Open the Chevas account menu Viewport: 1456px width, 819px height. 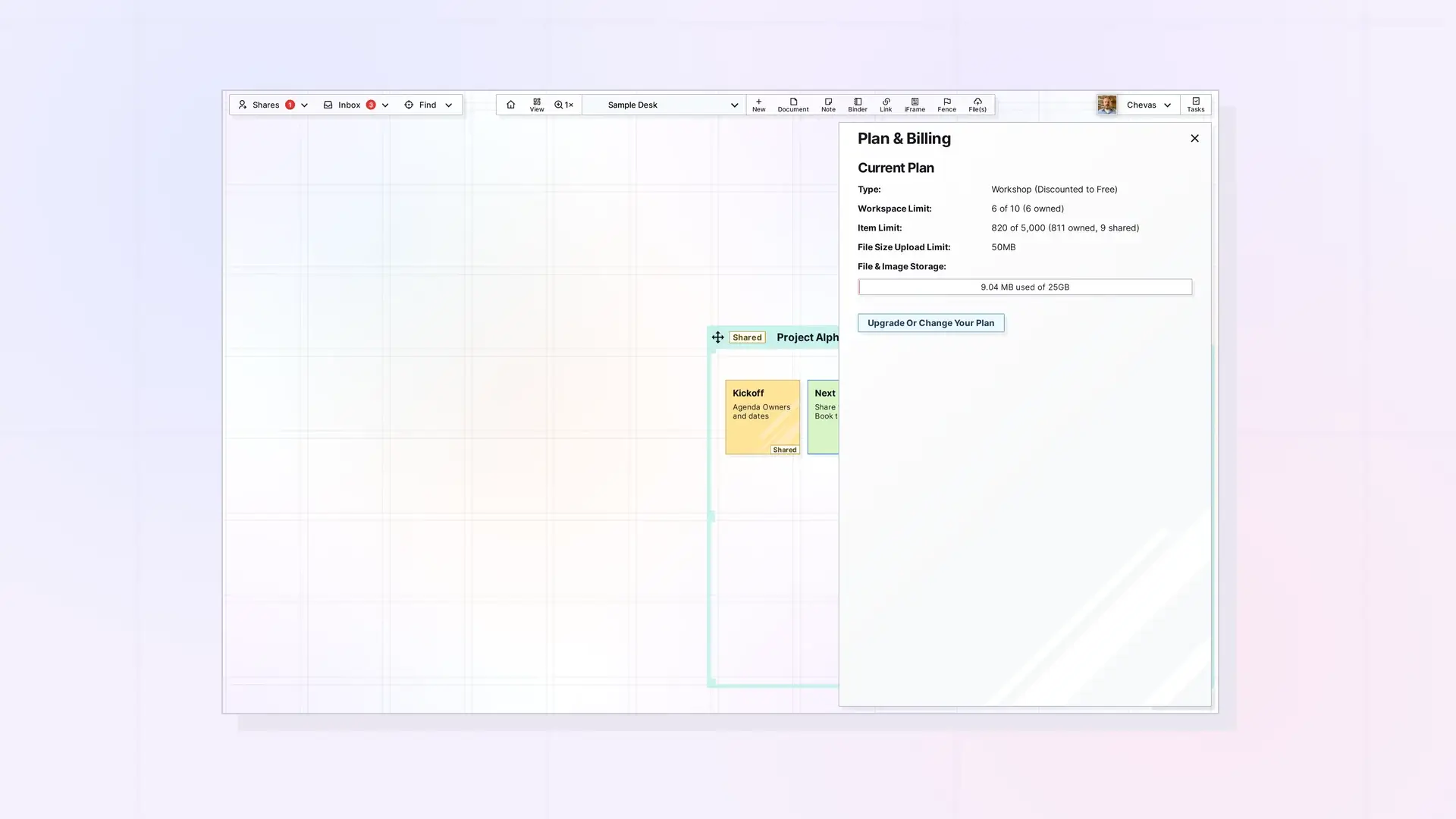tap(1150, 105)
